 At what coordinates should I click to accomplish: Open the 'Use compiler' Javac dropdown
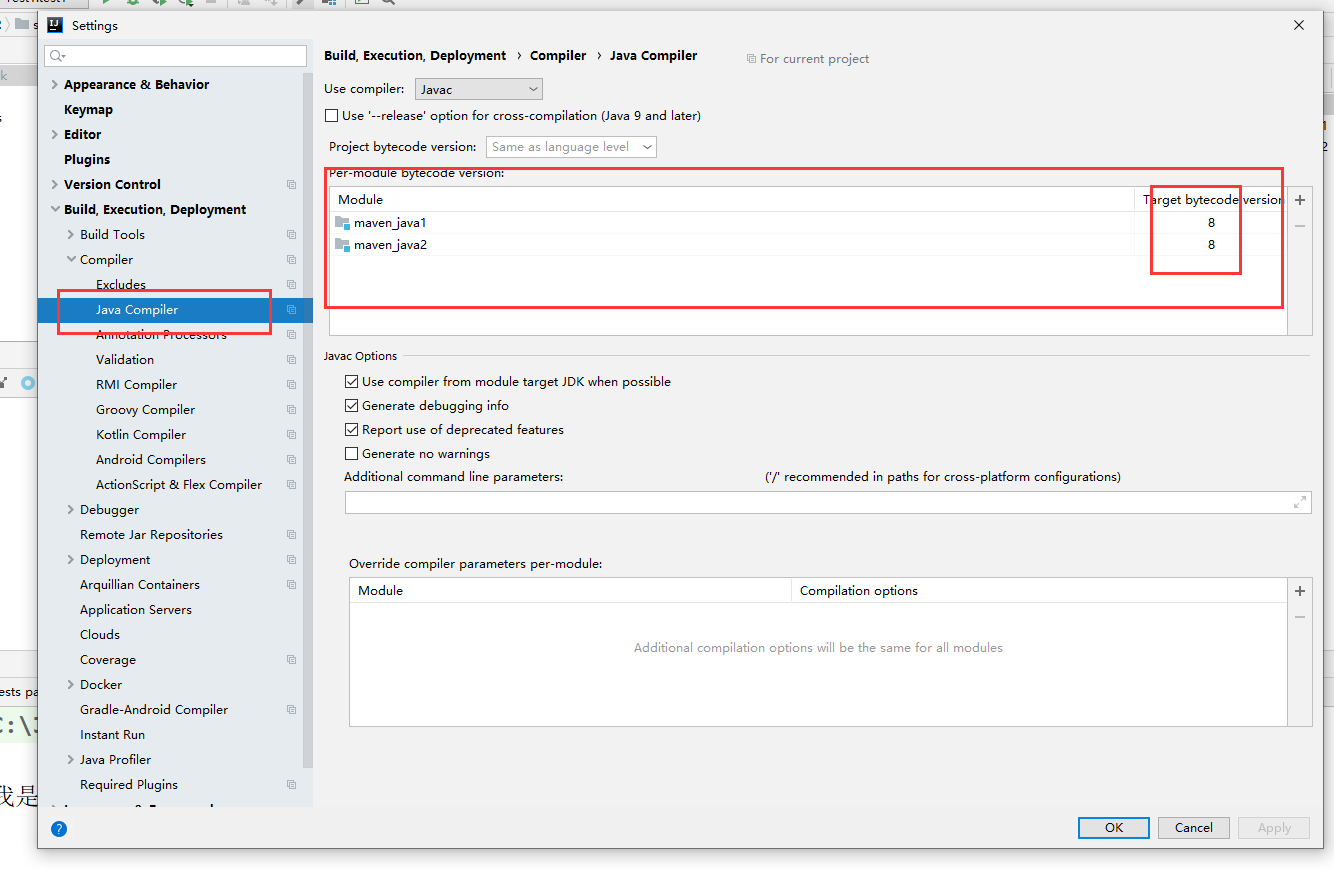pos(478,88)
